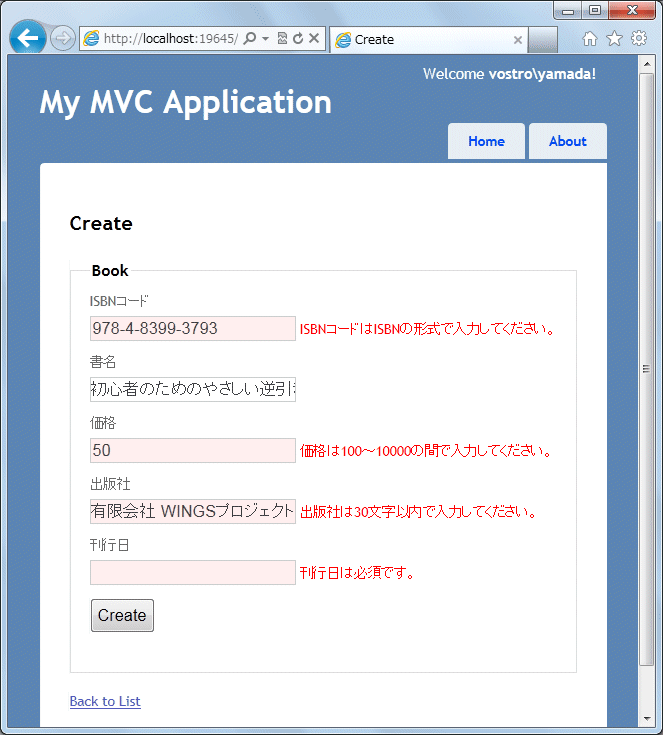Open the About menu tab
This screenshot has width=663, height=735.
(x=567, y=141)
